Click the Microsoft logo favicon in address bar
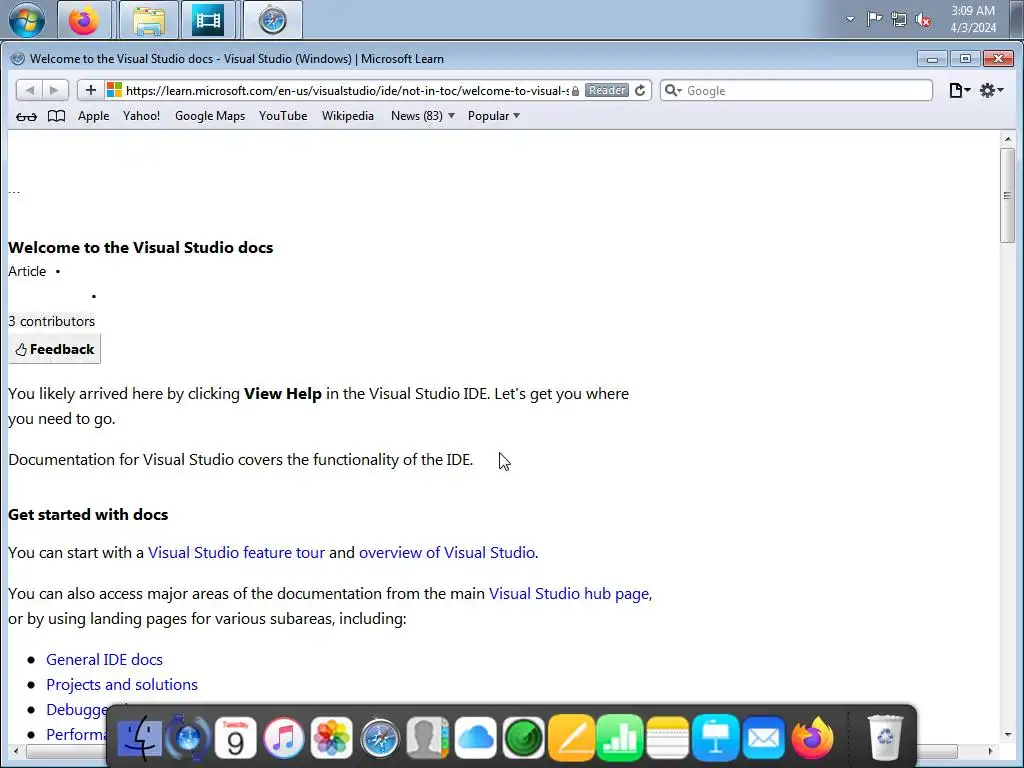 [114, 90]
